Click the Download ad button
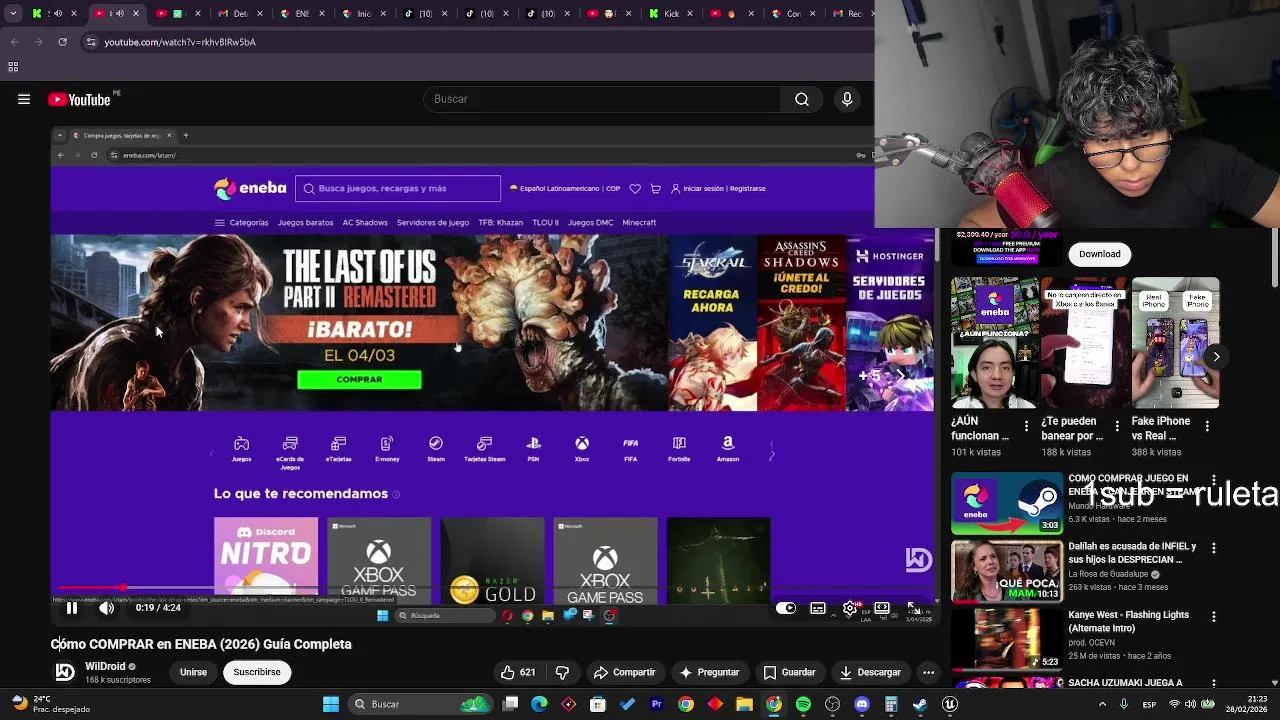 pyautogui.click(x=1099, y=254)
